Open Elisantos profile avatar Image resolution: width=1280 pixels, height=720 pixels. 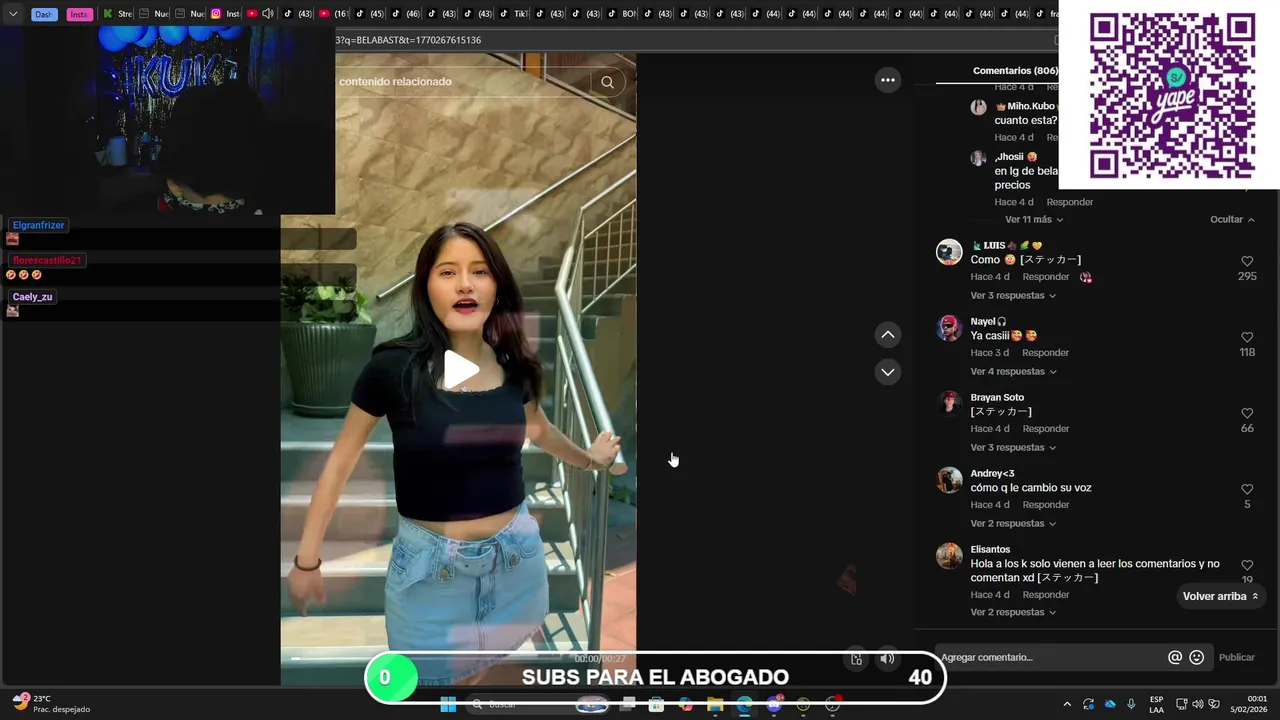click(949, 556)
